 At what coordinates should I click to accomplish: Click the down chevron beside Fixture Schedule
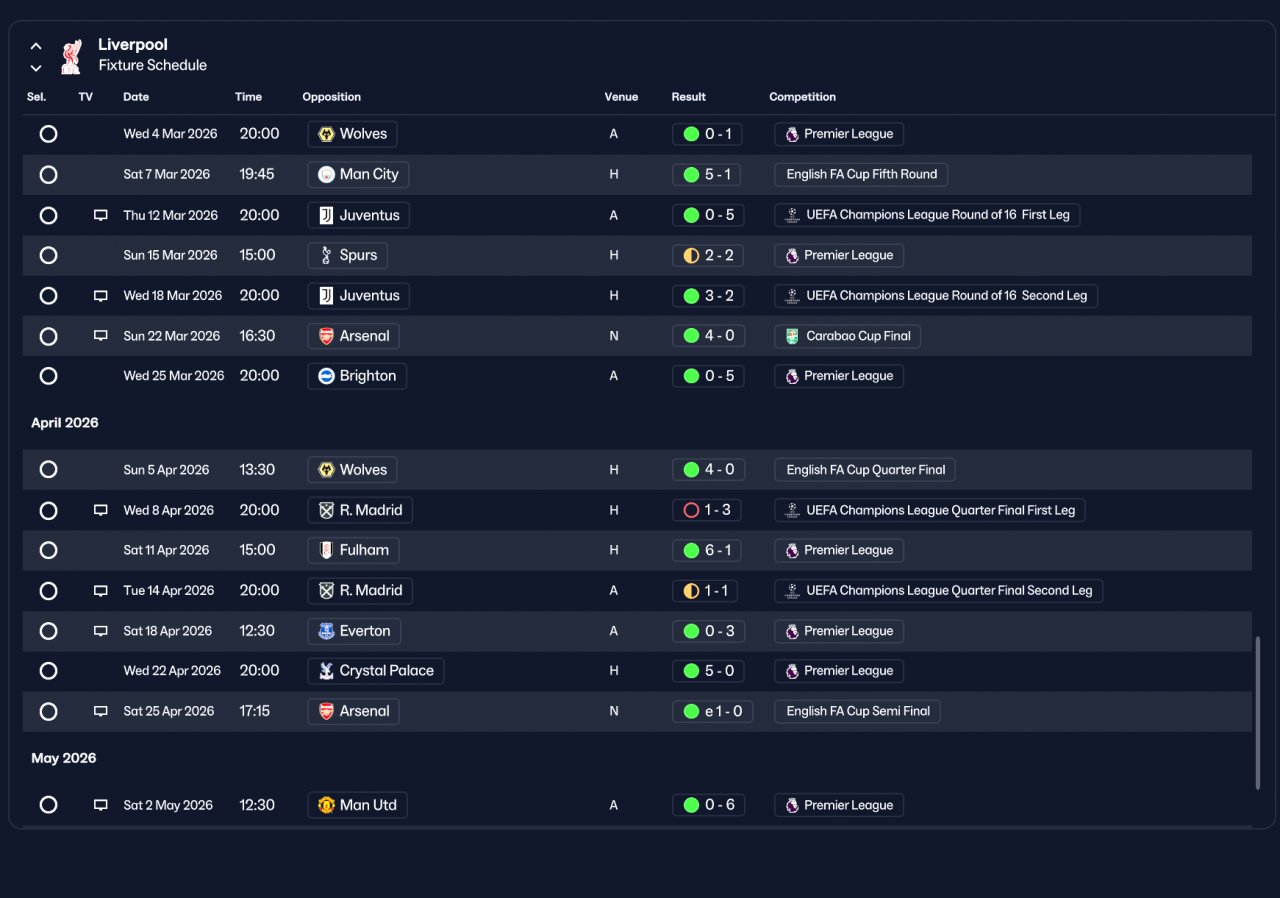pyautogui.click(x=36, y=68)
